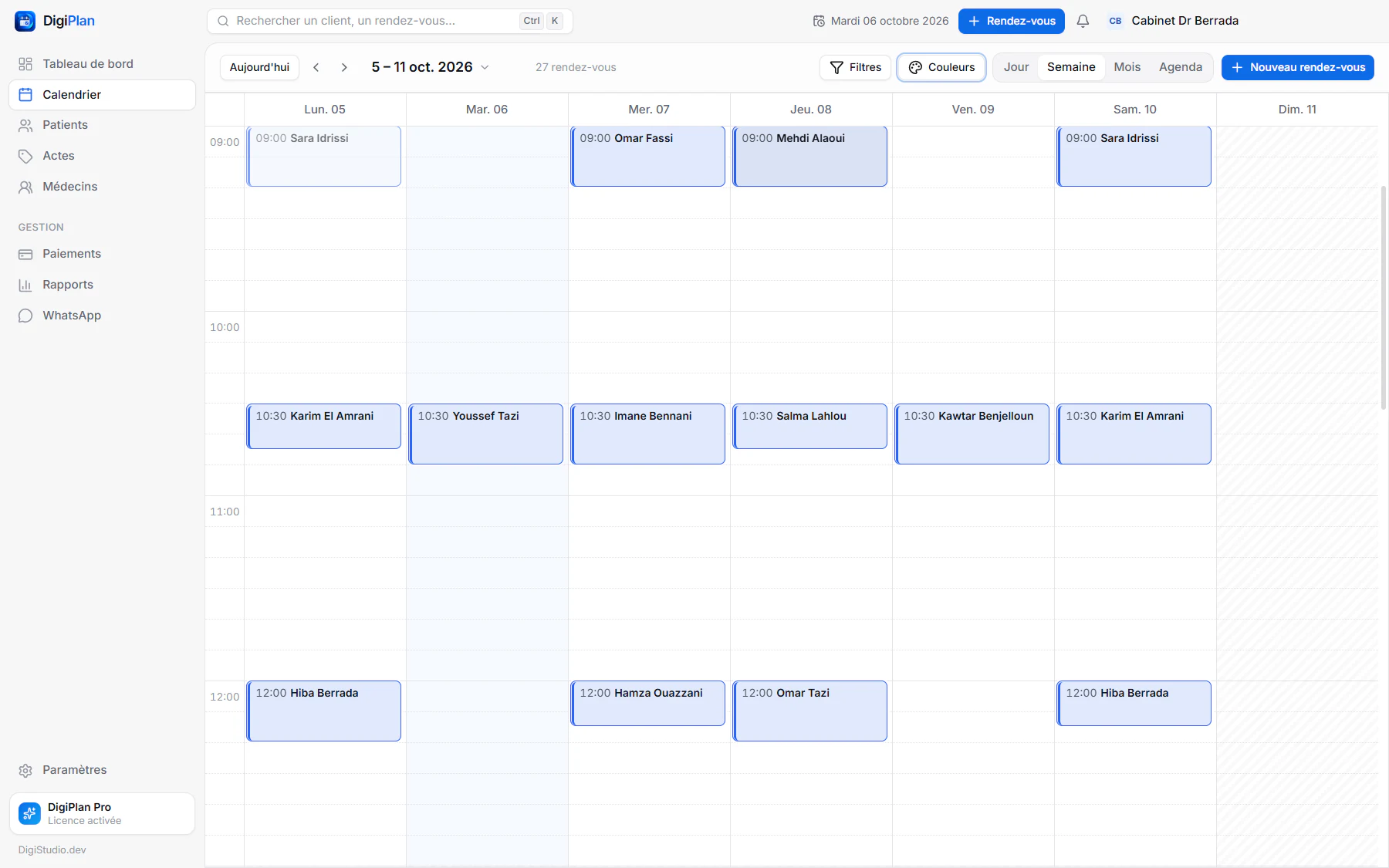The width and height of the screenshot is (1389, 868).
Task: Open Patients section in sidebar
Action: (102, 125)
